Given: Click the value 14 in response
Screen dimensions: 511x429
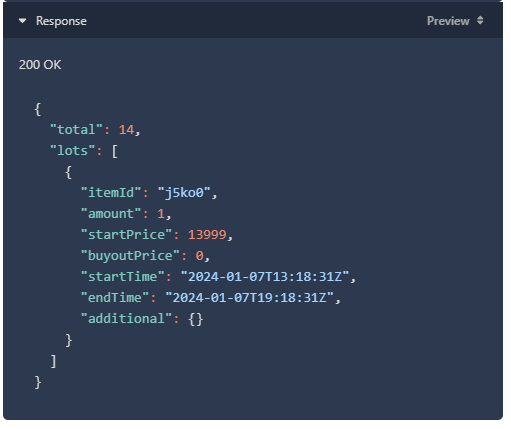Looking at the screenshot, I should pyautogui.click(x=126, y=130).
